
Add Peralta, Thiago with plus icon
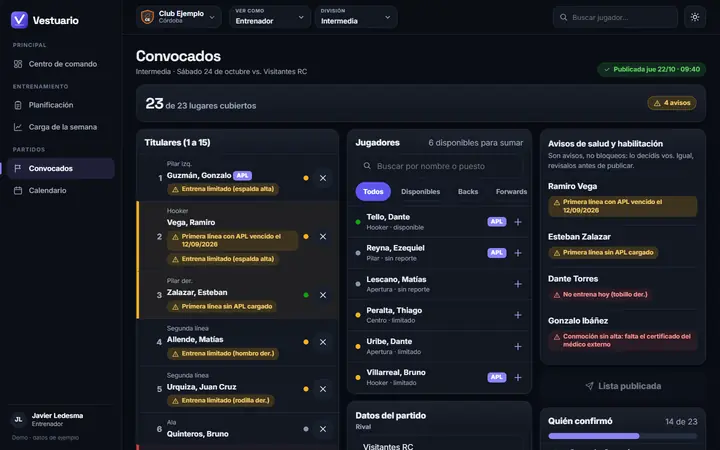(518, 315)
